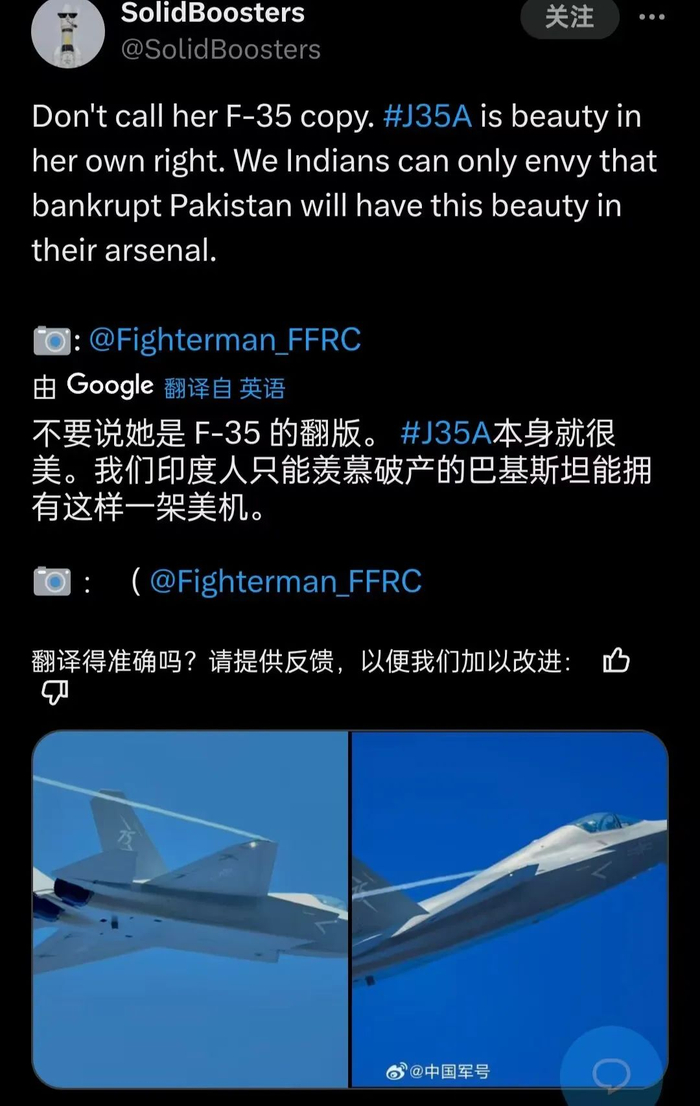Open @Fighterman_FFRC mention in original tweet
700x1106 pixels.
click(225, 340)
